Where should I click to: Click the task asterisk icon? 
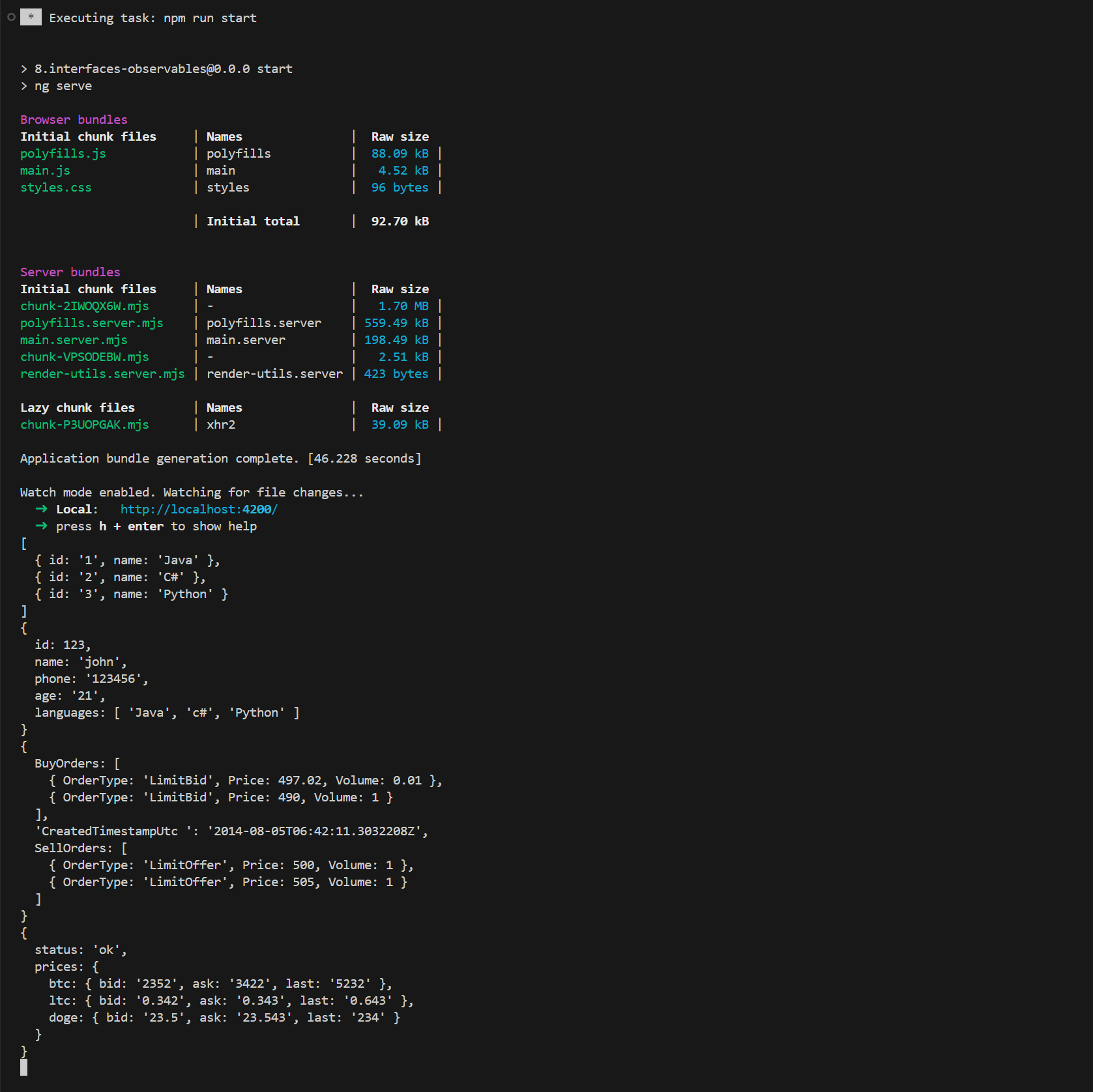[x=31, y=18]
